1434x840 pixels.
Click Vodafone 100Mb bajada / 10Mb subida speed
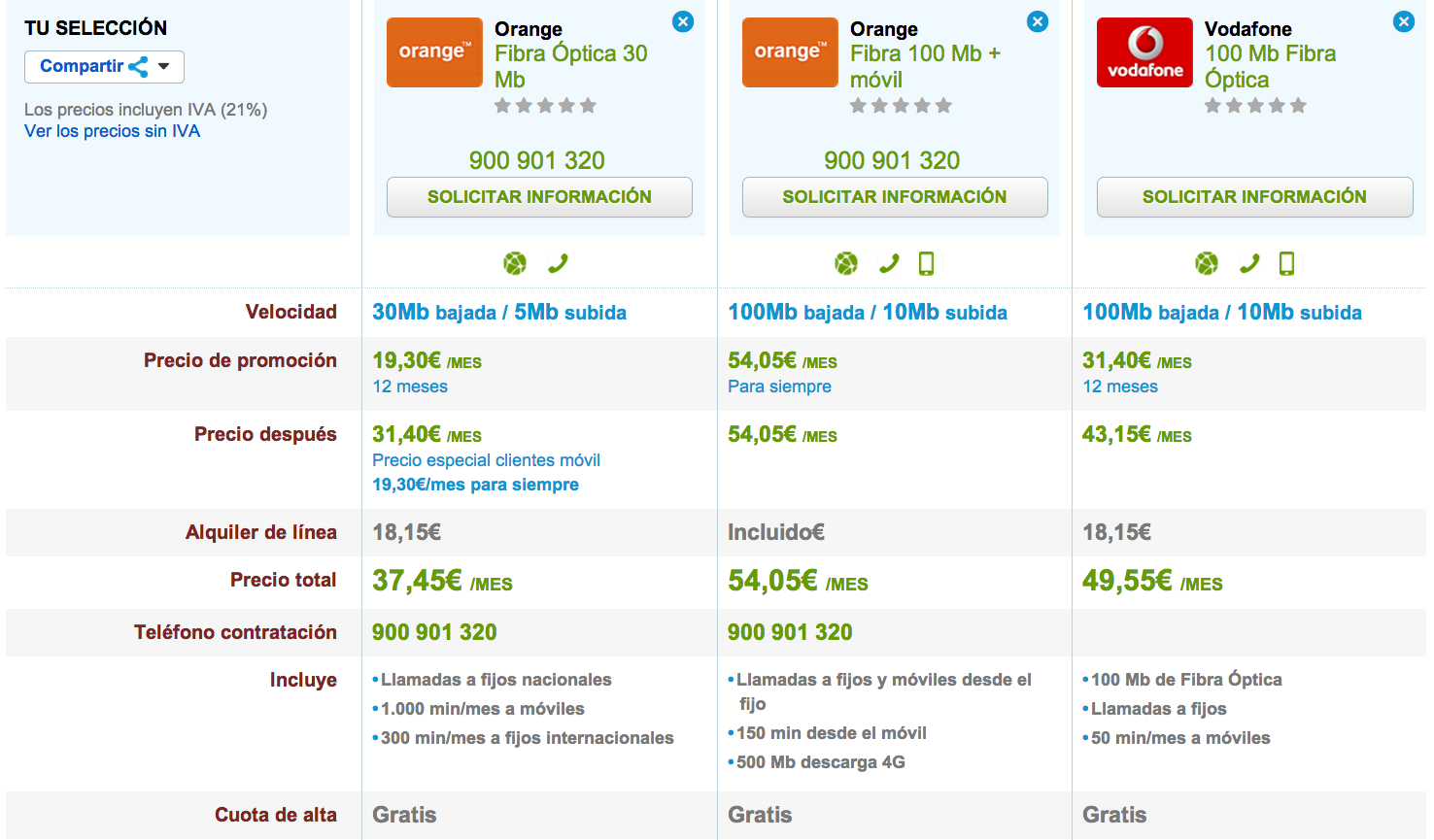1222,313
